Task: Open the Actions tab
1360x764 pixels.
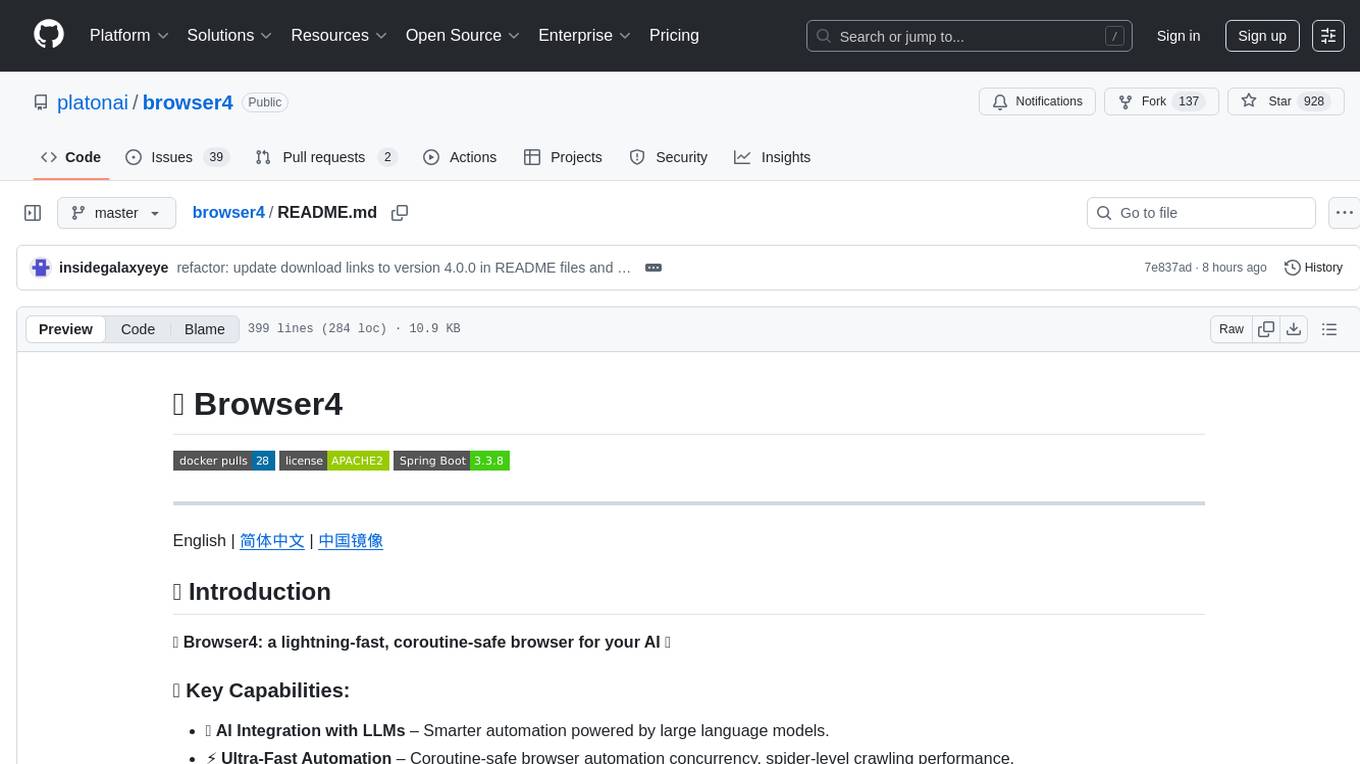Action: point(460,157)
